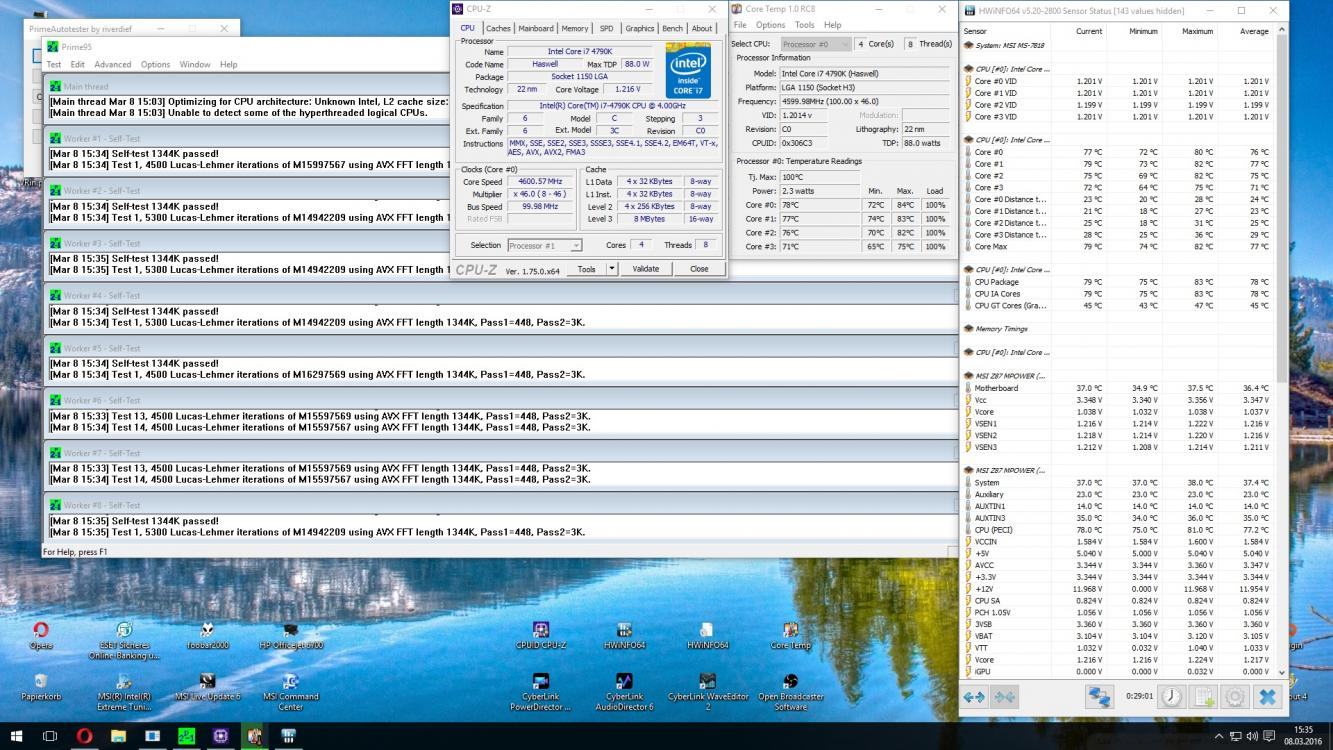Close HWiNFO sensors with the blue X icon

(x=1267, y=697)
